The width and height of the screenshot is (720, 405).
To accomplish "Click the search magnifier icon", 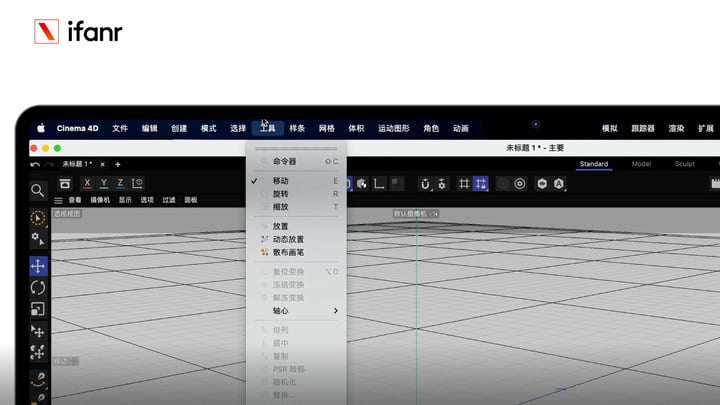I will point(38,190).
